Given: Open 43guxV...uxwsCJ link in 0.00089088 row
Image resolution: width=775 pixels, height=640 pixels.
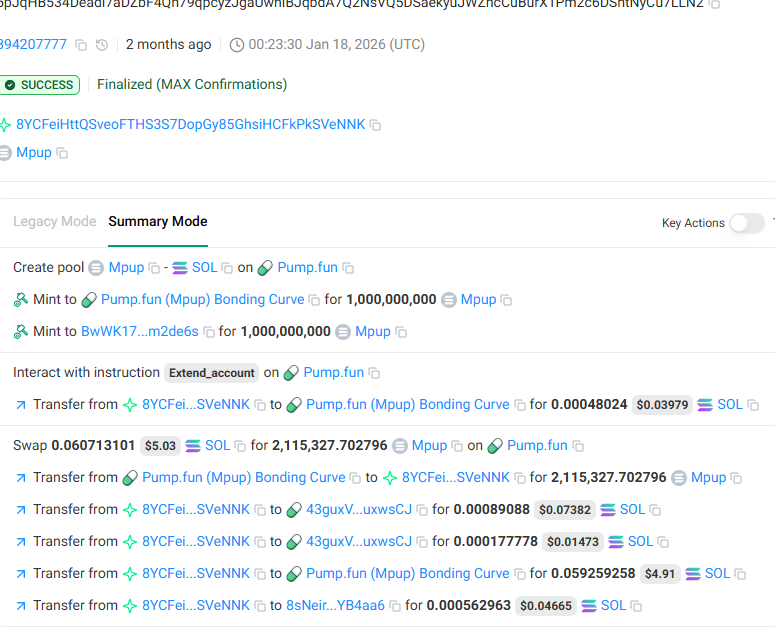Looking at the screenshot, I should pyautogui.click(x=359, y=510).
